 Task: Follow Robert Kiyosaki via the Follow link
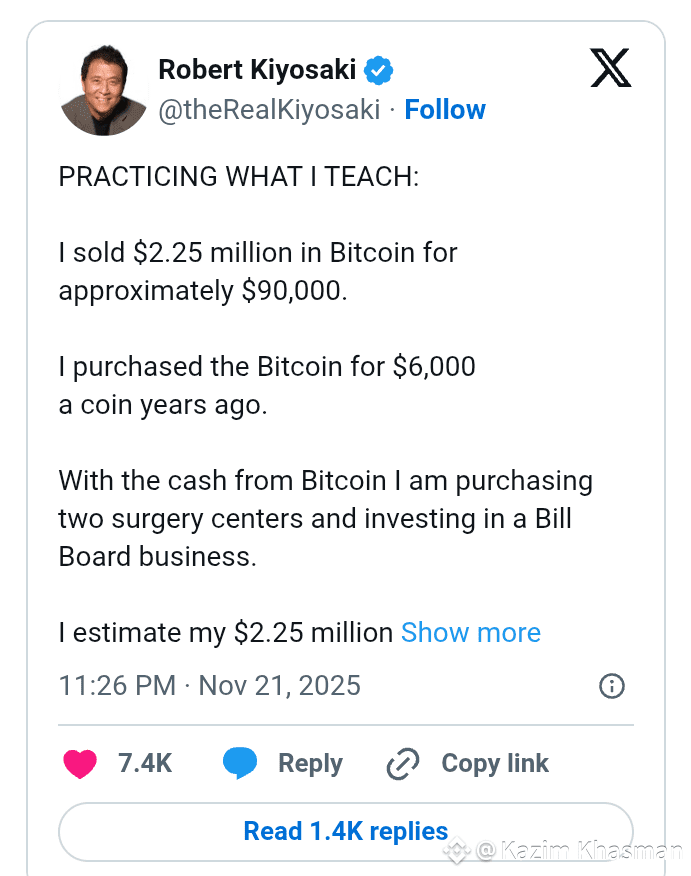[x=445, y=110]
